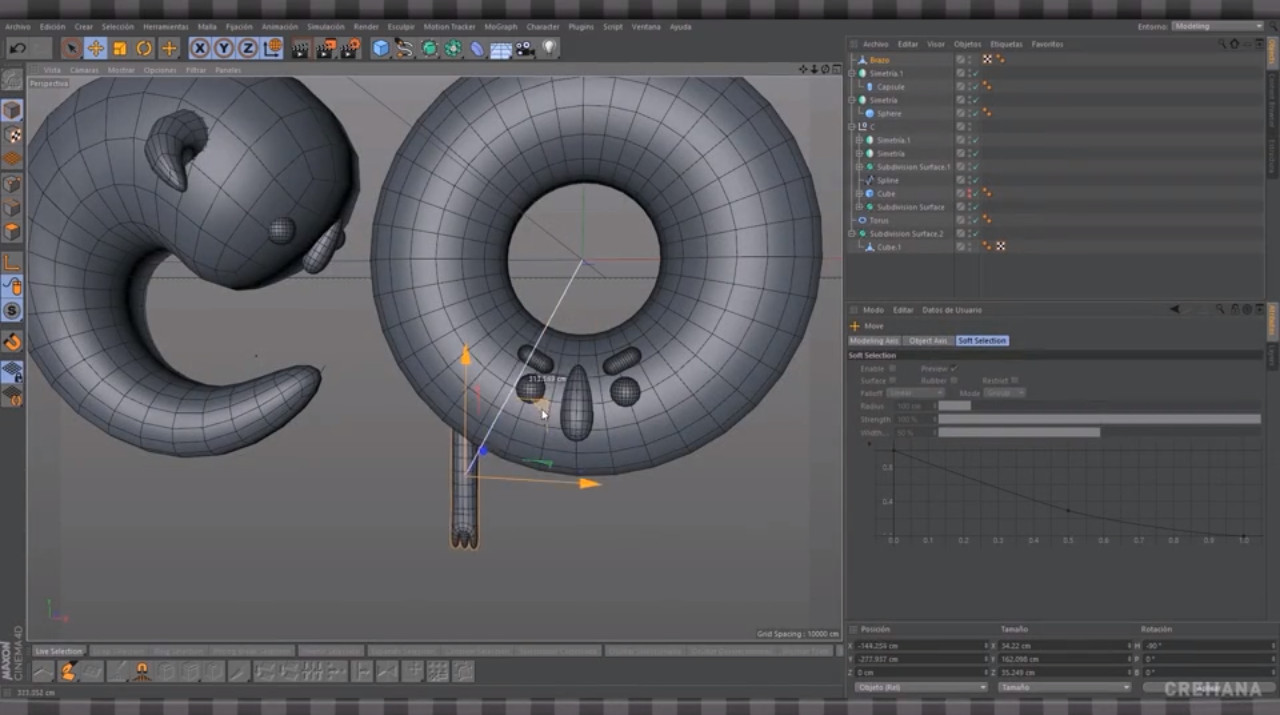The image size is (1280, 715).
Task: Toggle the Z axis lock
Action: point(248,48)
